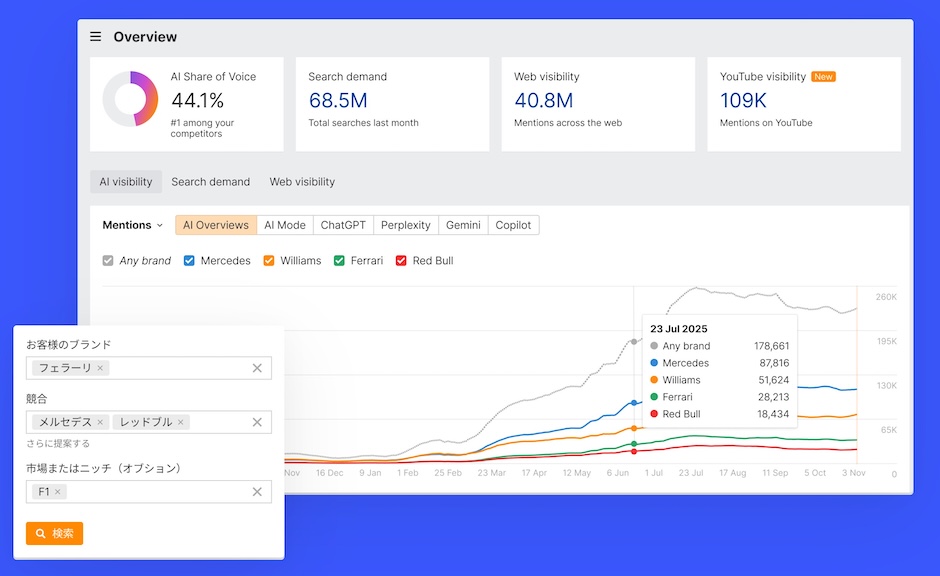
Task: Uncheck the Ferrari checkbox
Action: click(x=339, y=261)
